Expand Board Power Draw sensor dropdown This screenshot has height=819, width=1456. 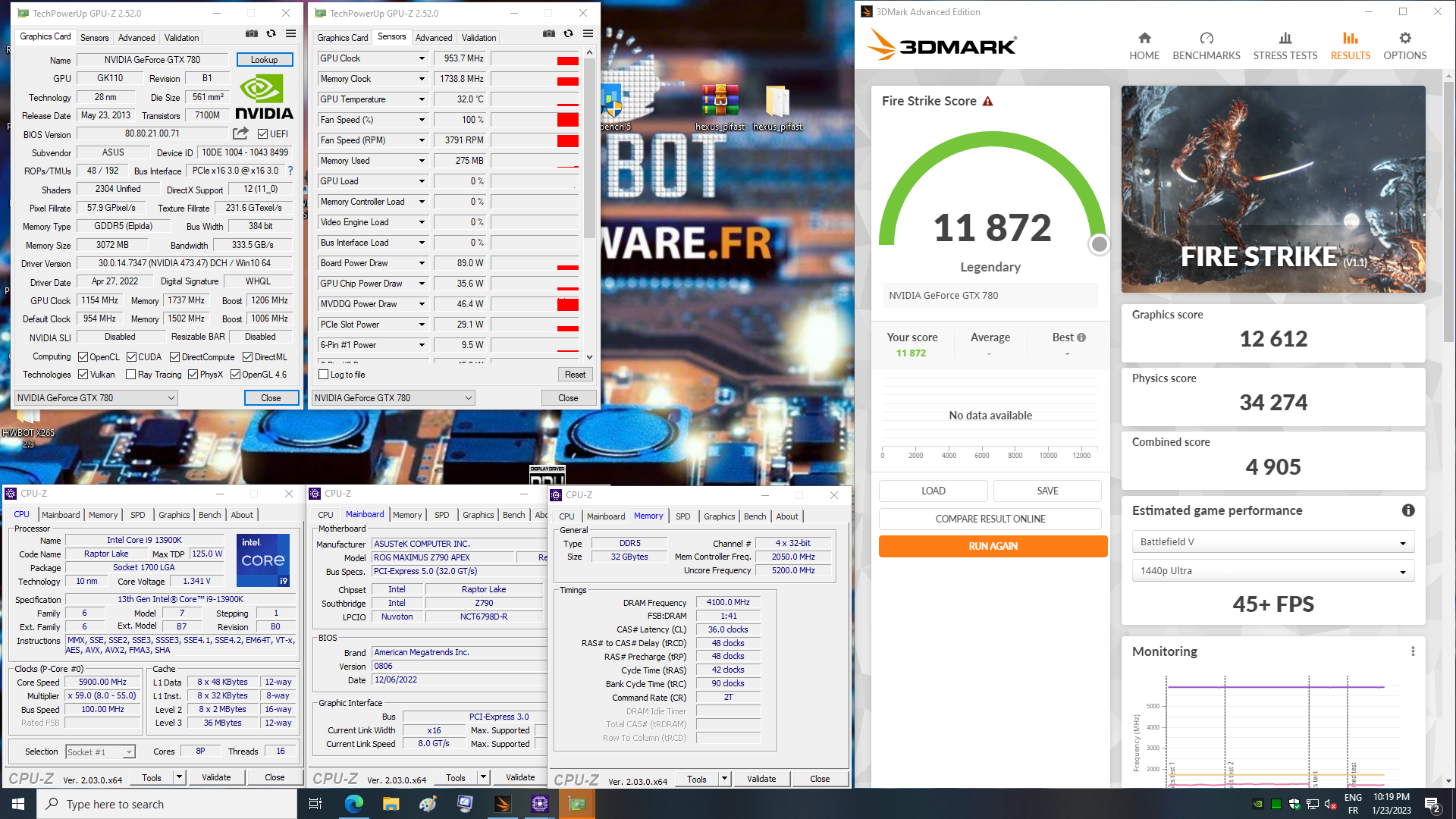point(422,263)
